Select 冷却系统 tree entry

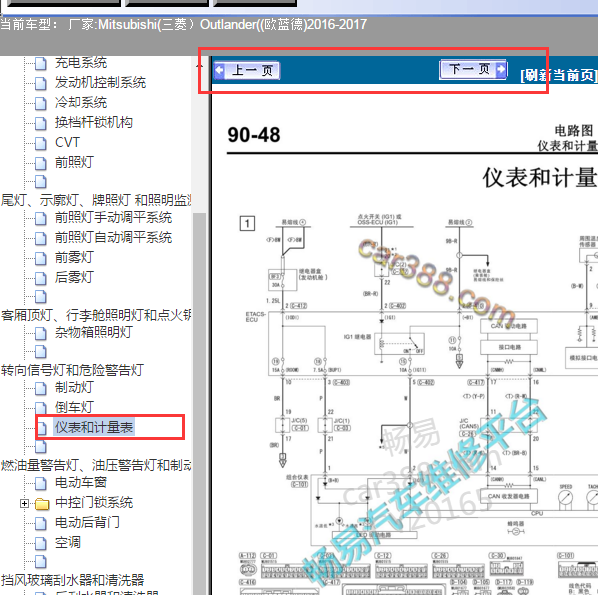[x=81, y=102]
